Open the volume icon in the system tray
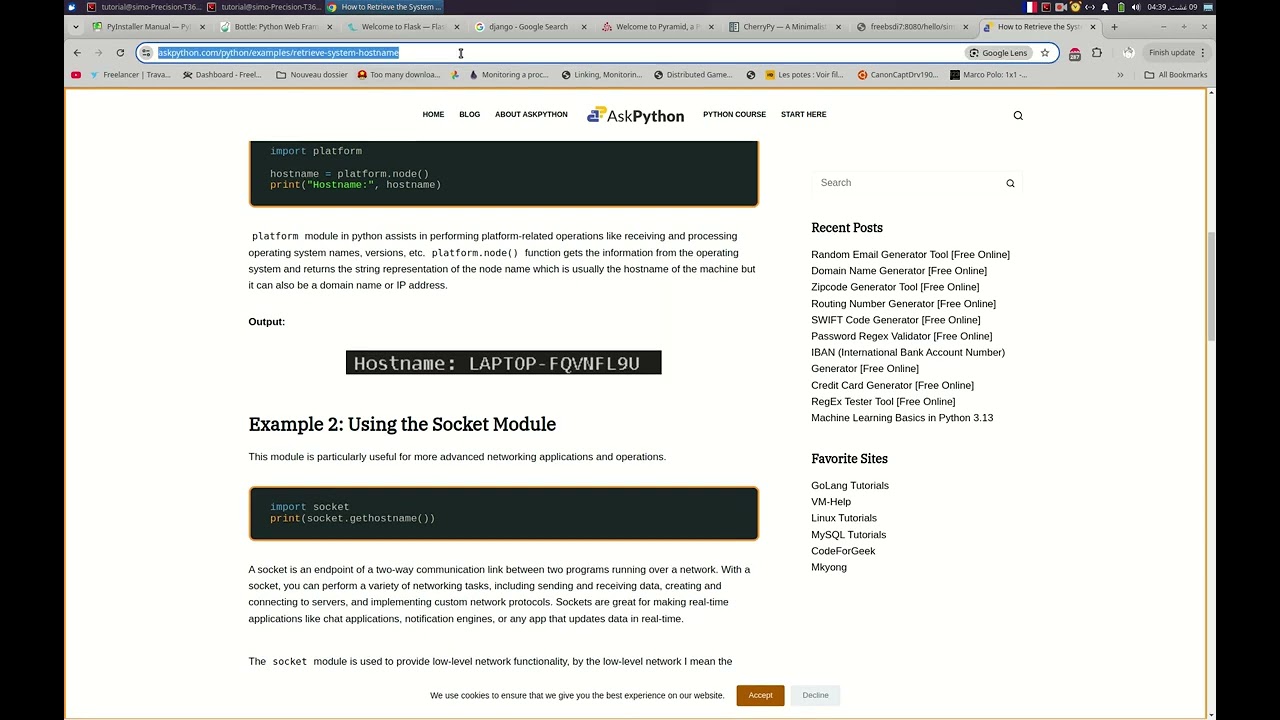Image resolution: width=1280 pixels, height=720 pixels. (1136, 7)
